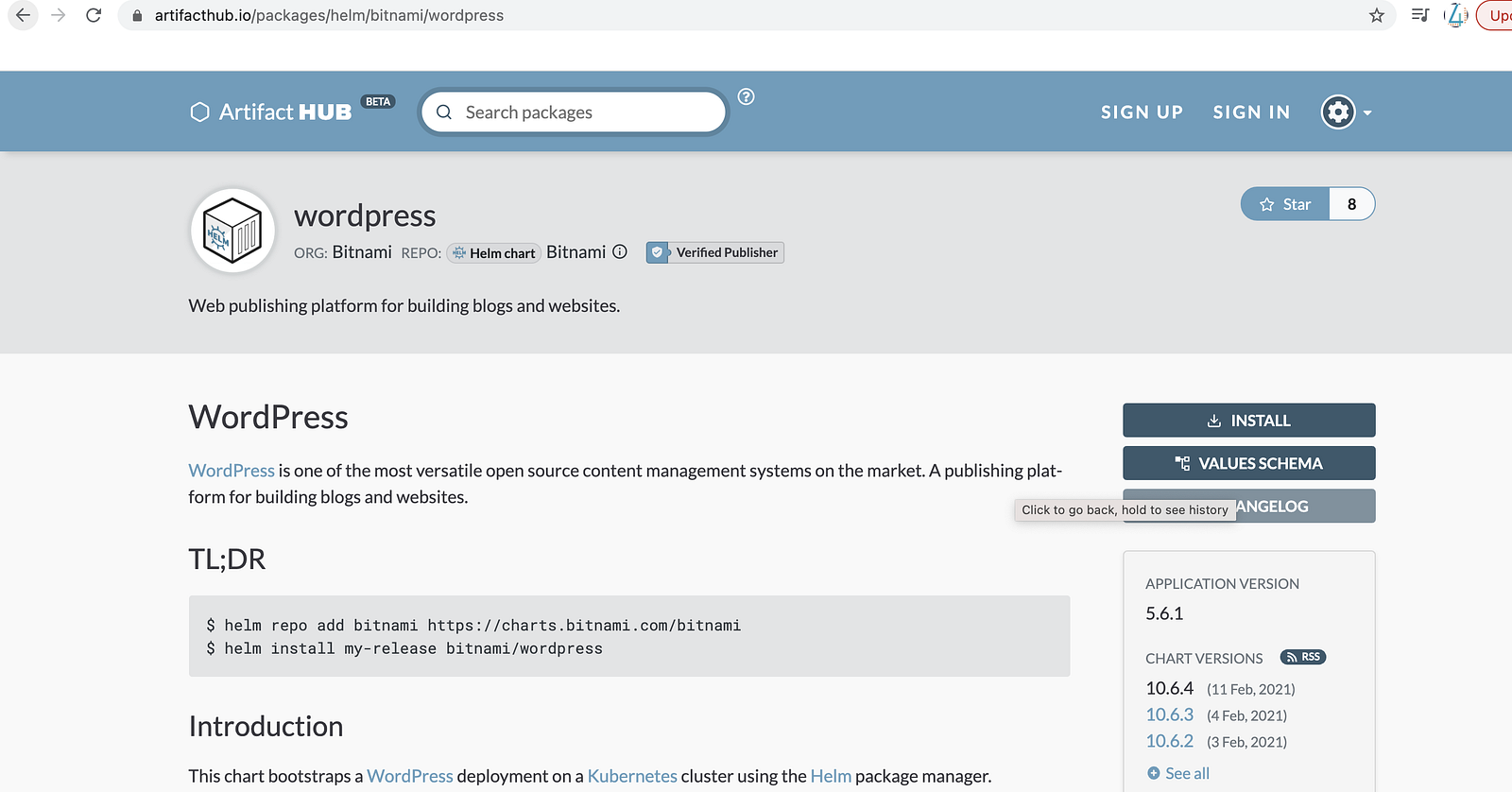Screen dimensions: 1512x792
Task: Click the Artifact HUB hexagon logo
Action: [x=199, y=112]
